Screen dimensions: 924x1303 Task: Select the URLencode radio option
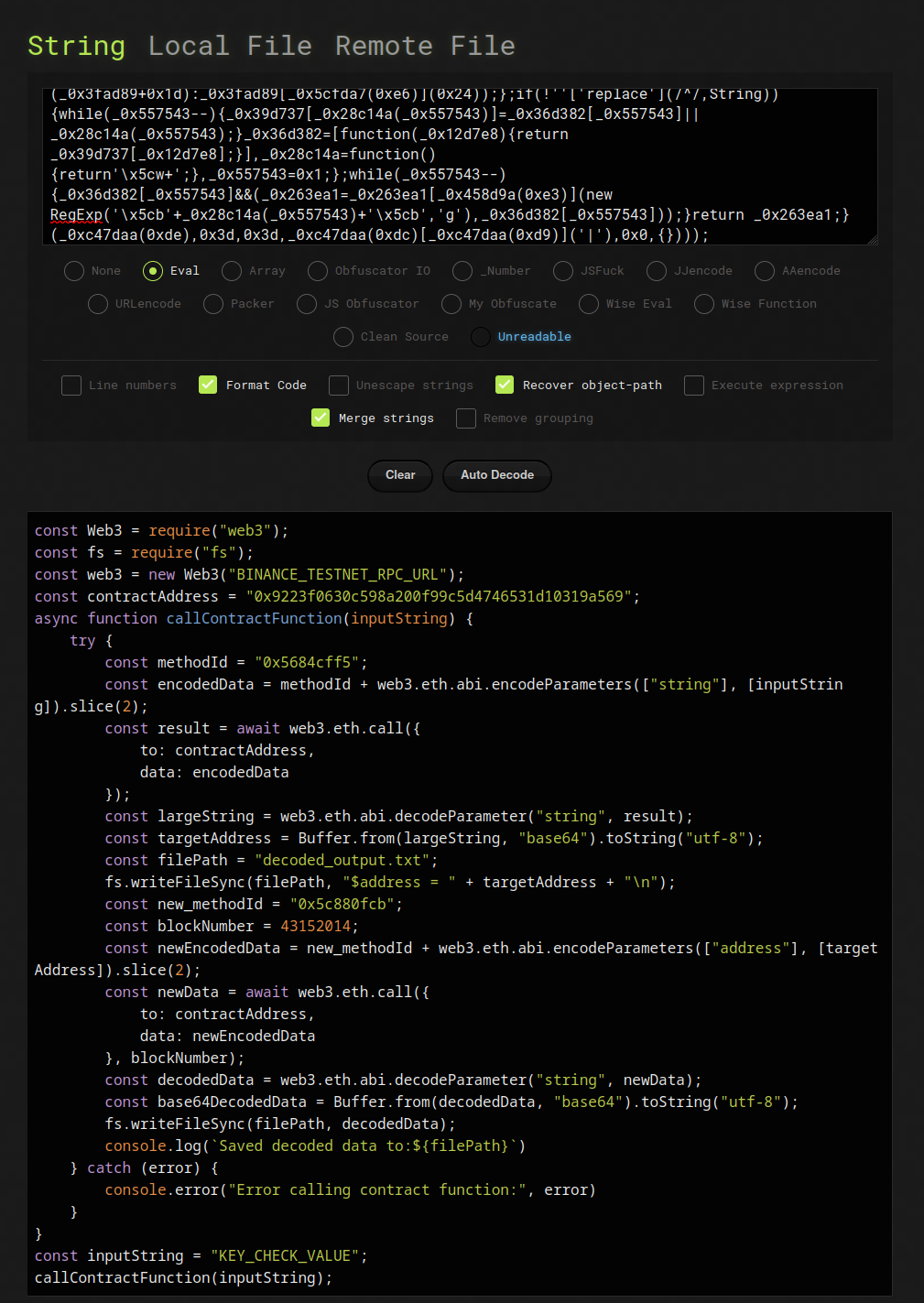click(98, 304)
